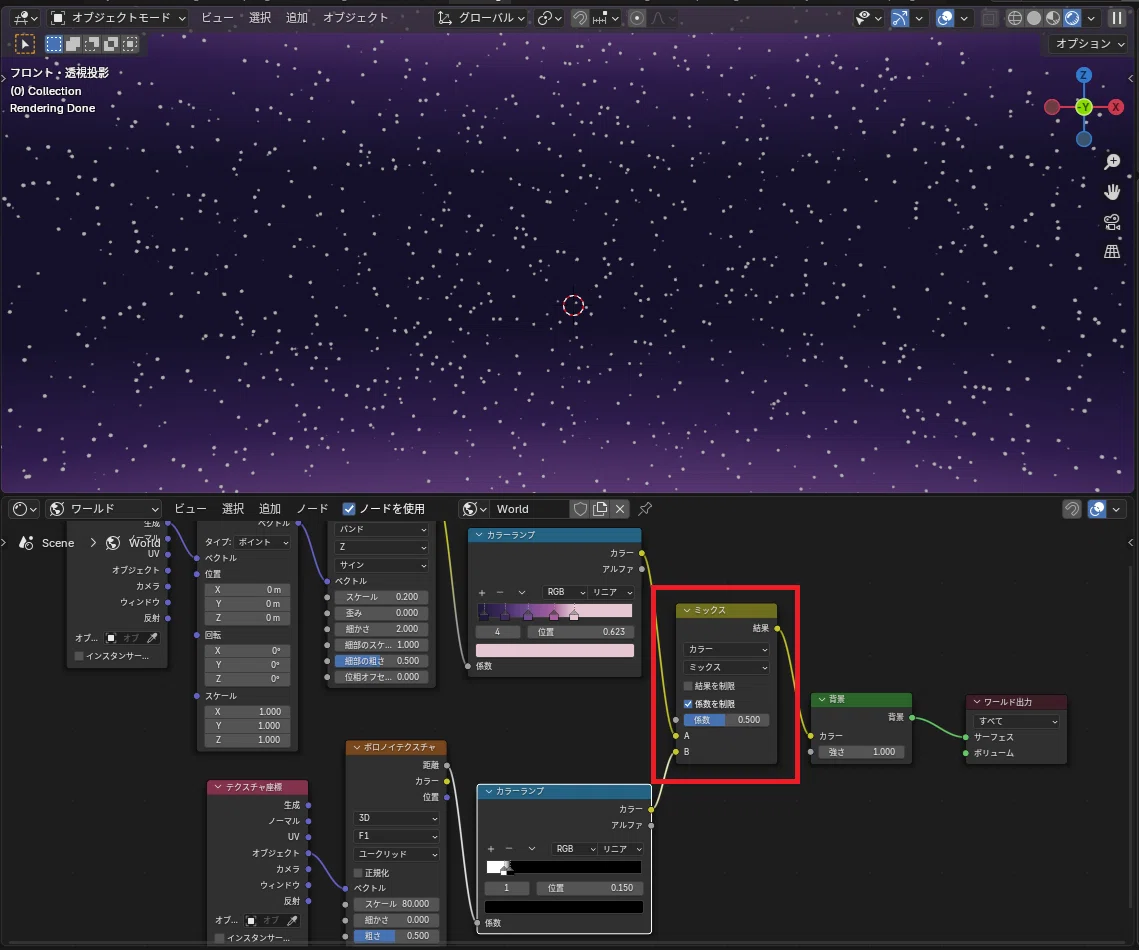Viewport: 1139px width, 950px height.
Task: Enable clamp result checkbox in Mix node
Action: [x=688, y=686]
